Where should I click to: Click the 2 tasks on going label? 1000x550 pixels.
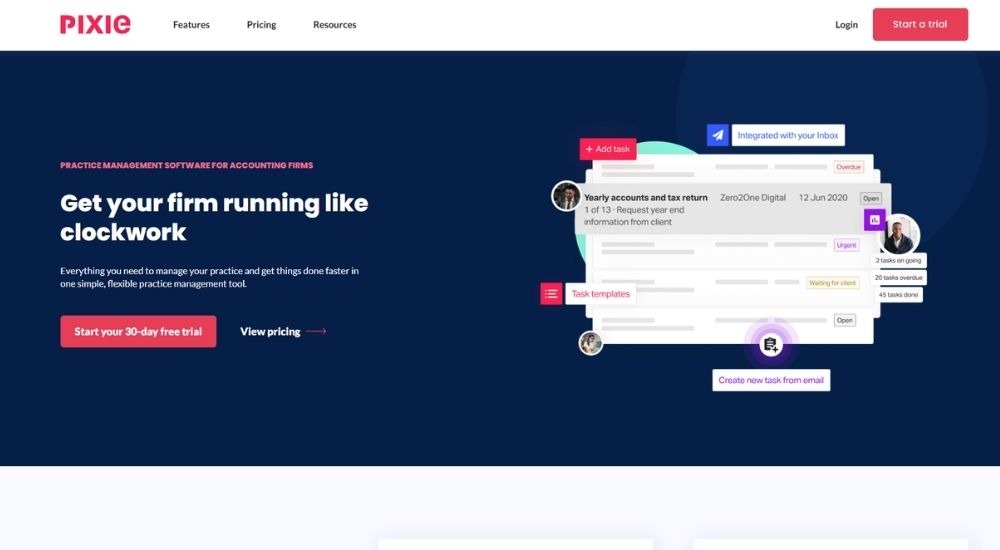pos(898,260)
